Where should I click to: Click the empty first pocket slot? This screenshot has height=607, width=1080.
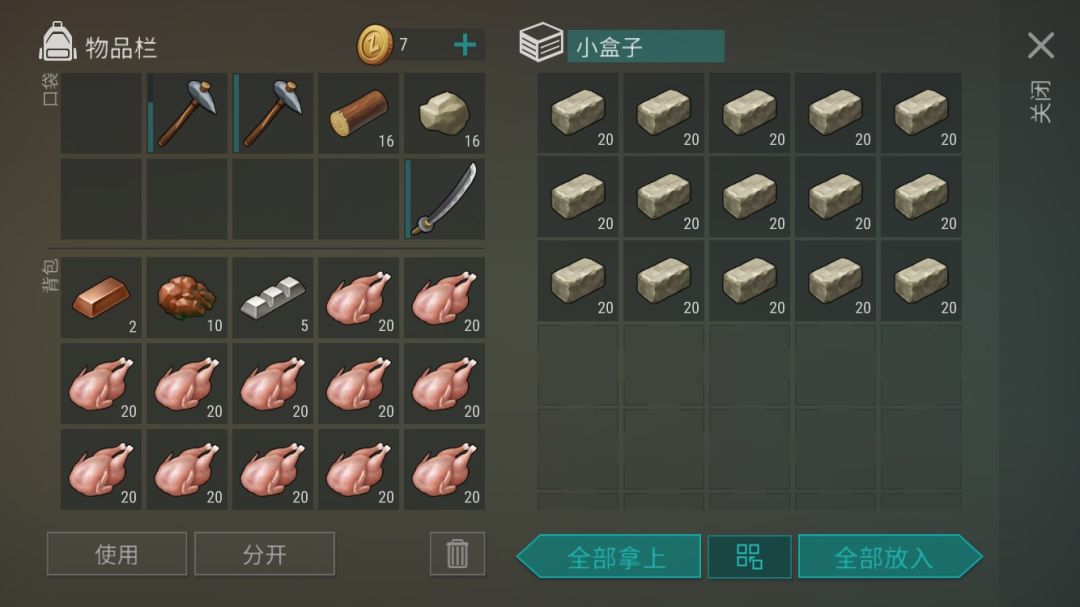click(x=101, y=114)
